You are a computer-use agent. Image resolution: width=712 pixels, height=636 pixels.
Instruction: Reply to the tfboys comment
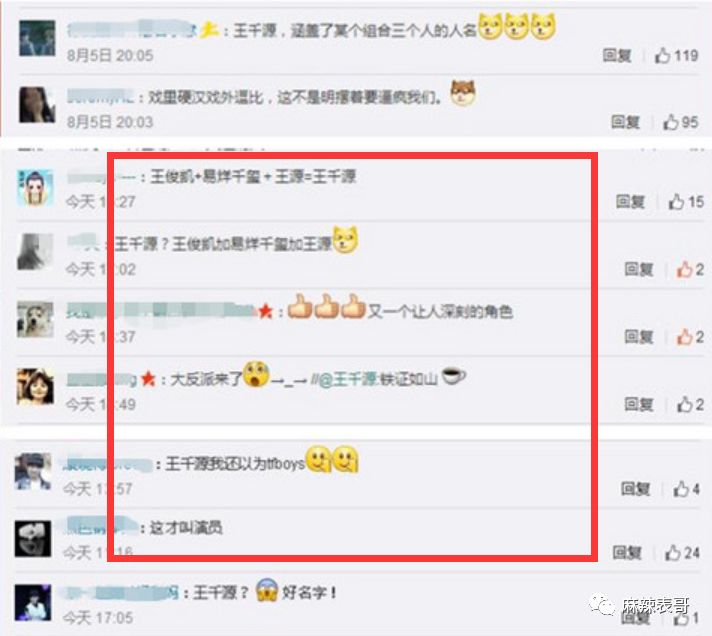pyautogui.click(x=635, y=489)
